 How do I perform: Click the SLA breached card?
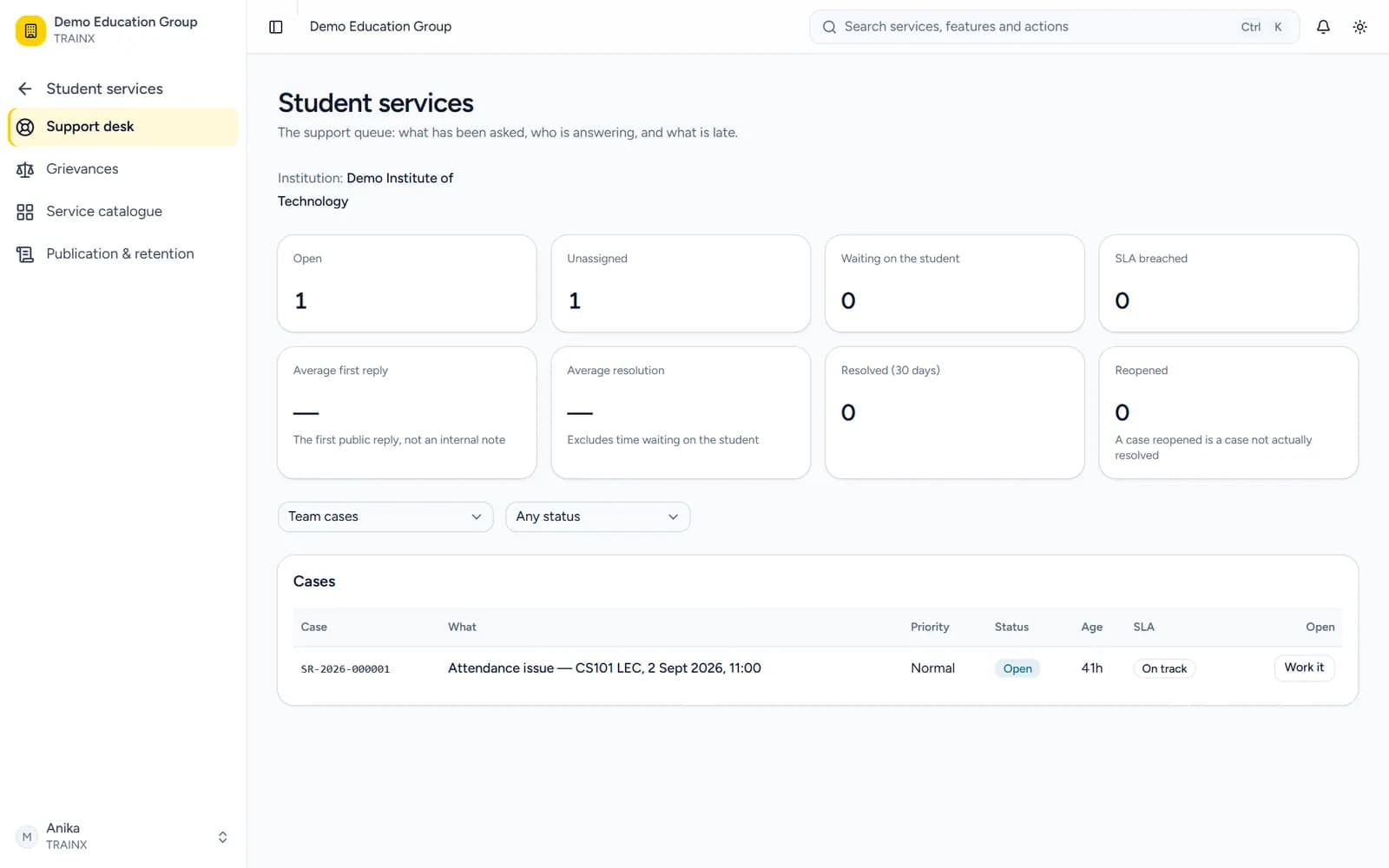tap(1228, 283)
